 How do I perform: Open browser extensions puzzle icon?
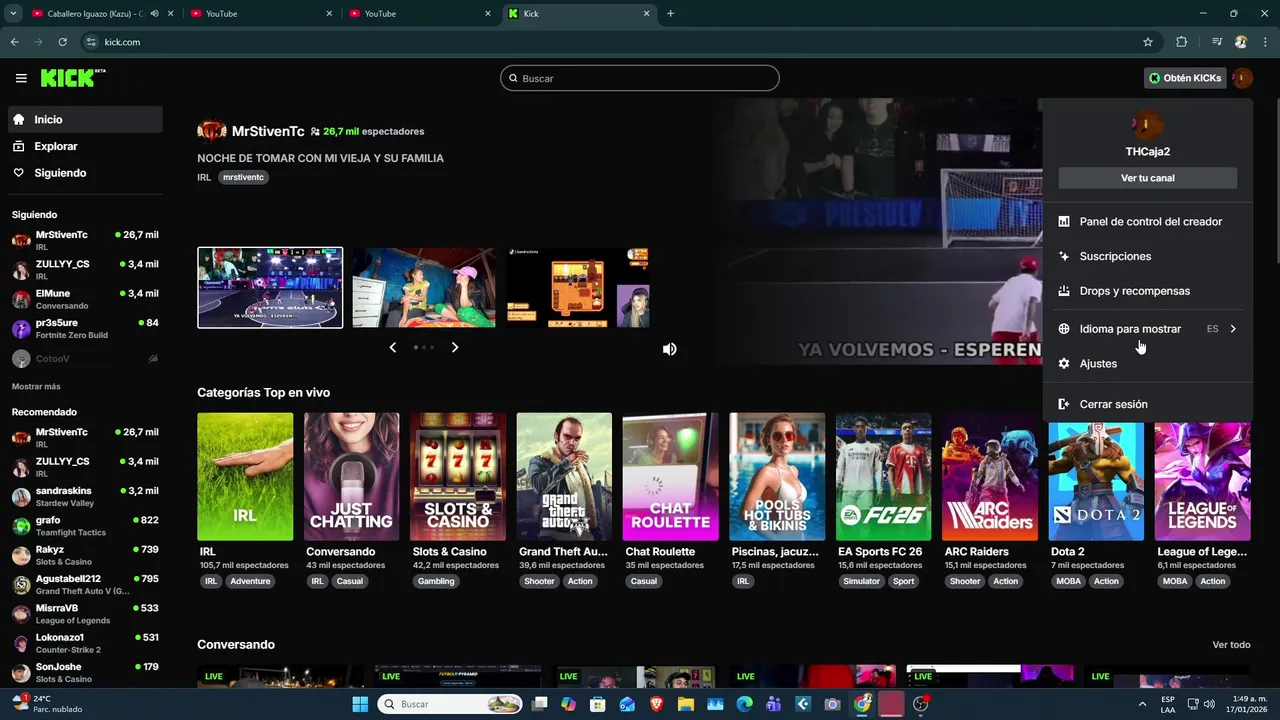click(x=1182, y=42)
